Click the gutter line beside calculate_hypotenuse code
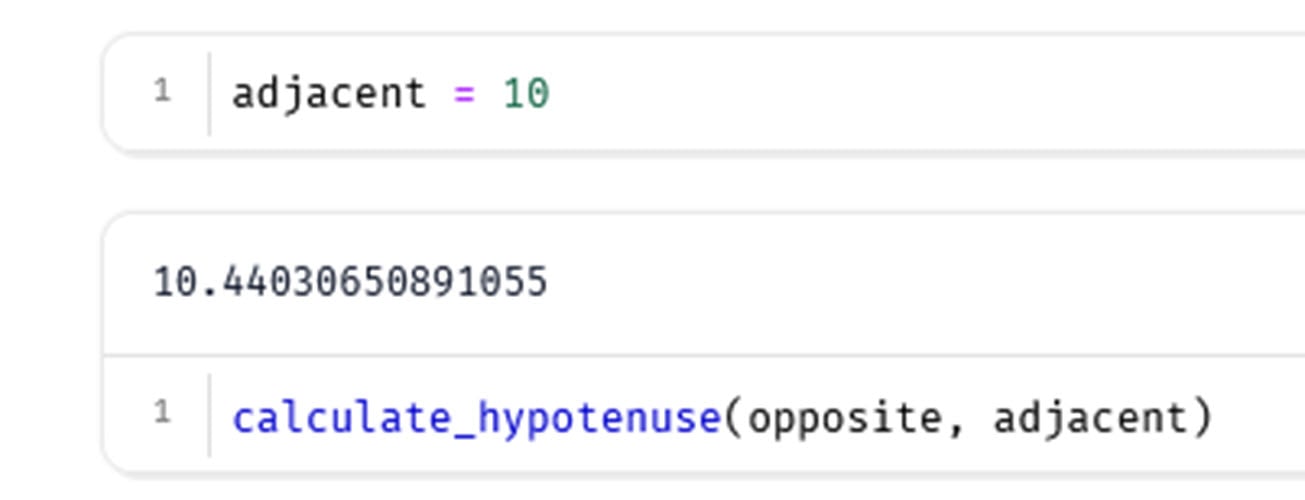This screenshot has width=1305, height=500. (210, 415)
